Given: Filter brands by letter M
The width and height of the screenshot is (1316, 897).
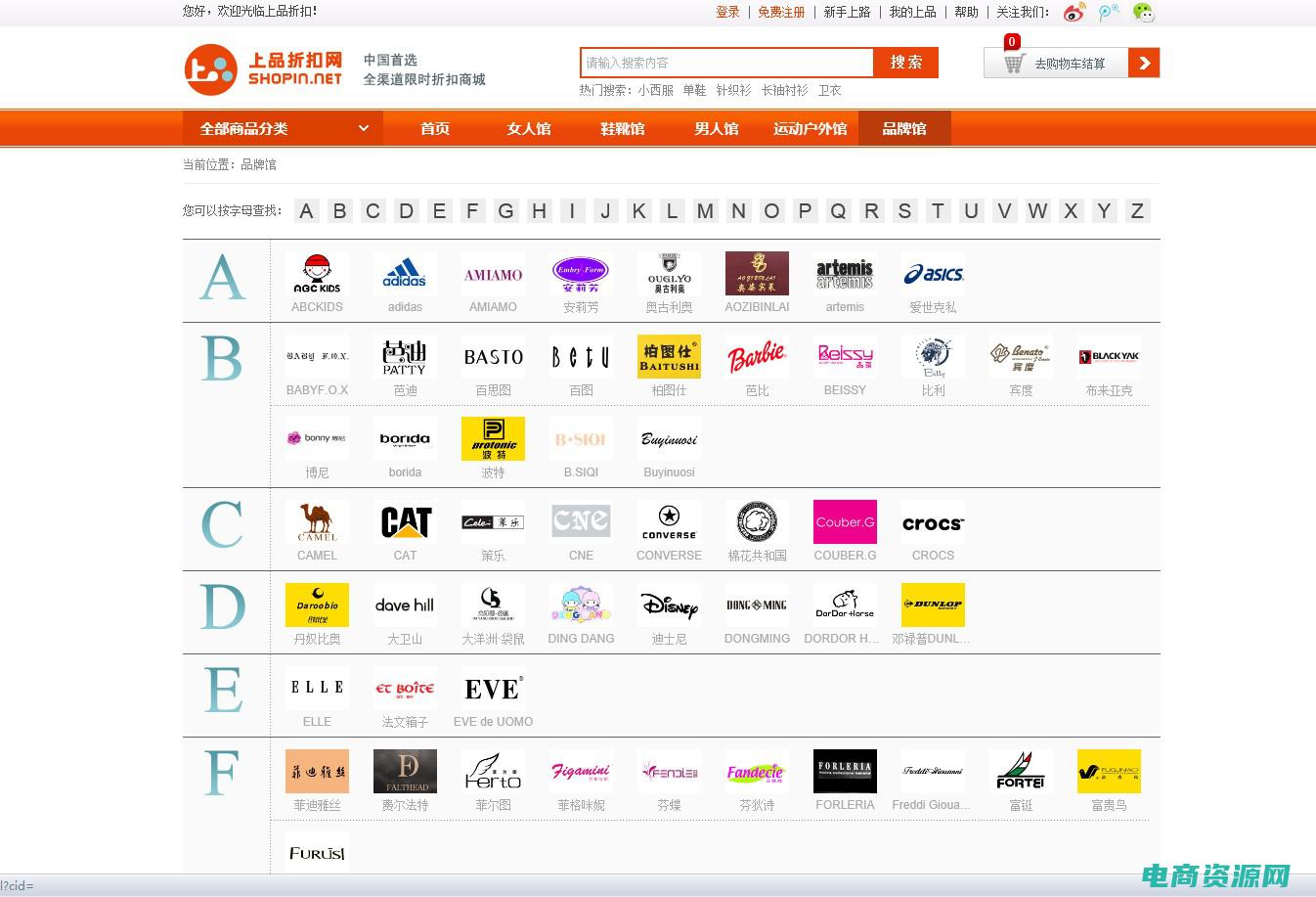Looking at the screenshot, I should pyautogui.click(x=705, y=210).
